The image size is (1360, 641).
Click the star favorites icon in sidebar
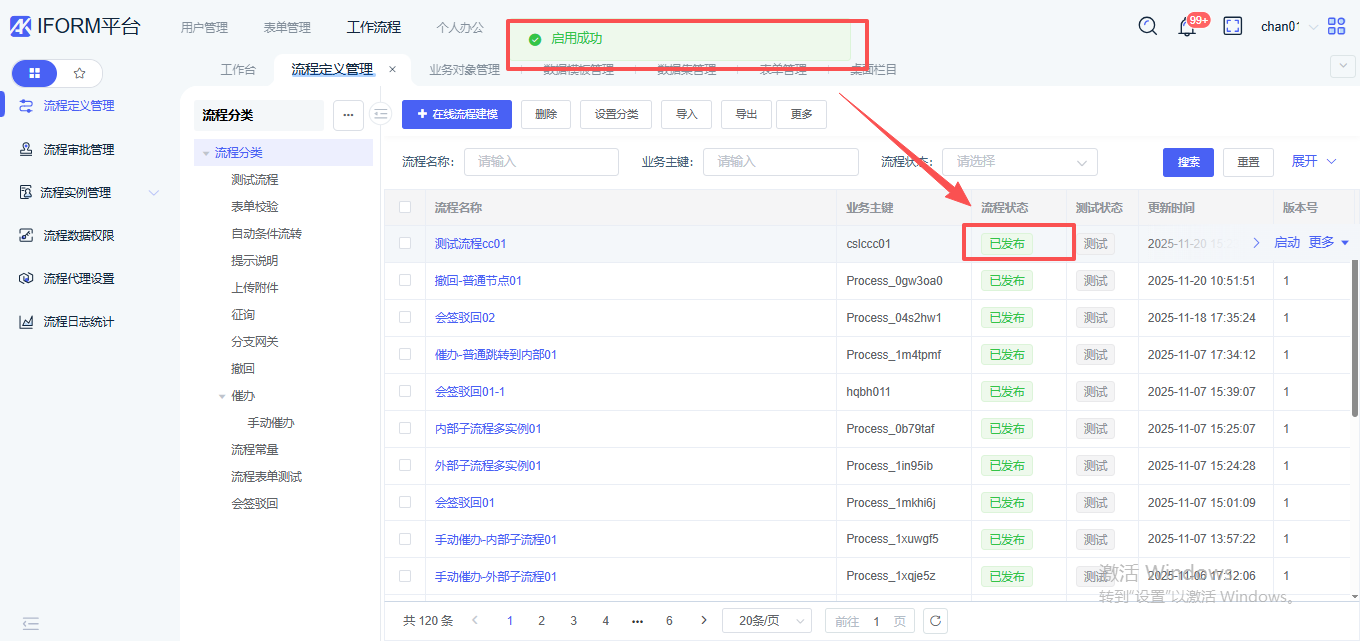pyautogui.click(x=80, y=73)
